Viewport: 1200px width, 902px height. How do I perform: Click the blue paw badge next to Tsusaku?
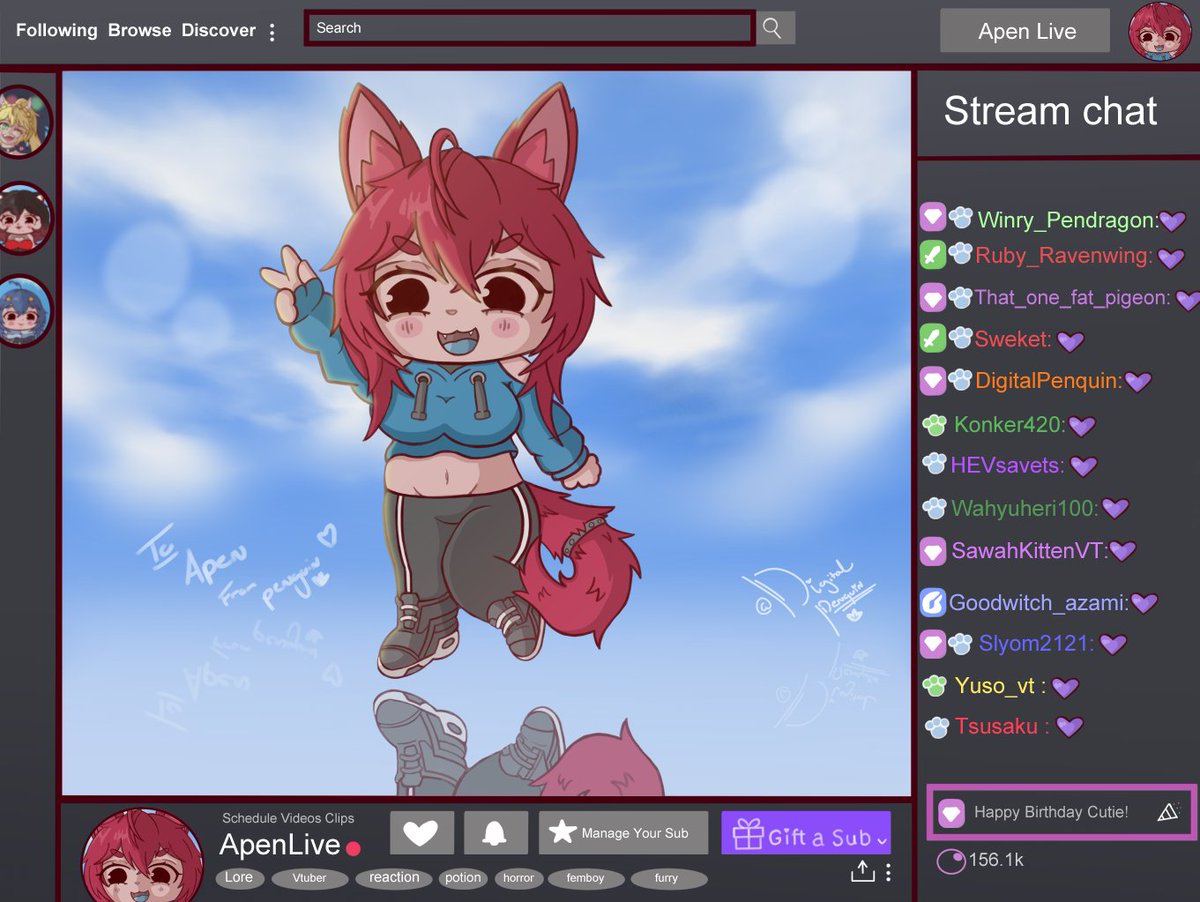936,727
